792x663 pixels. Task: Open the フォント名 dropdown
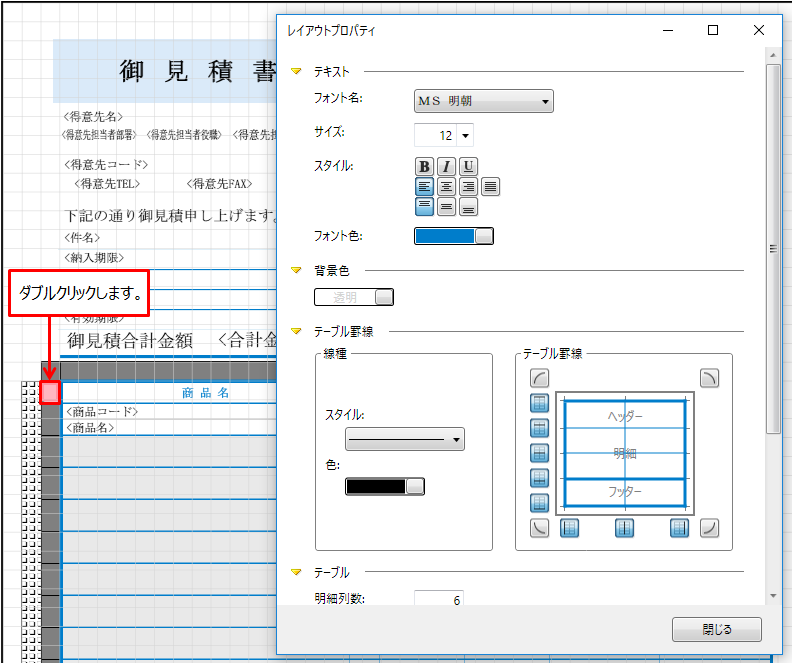coord(484,101)
